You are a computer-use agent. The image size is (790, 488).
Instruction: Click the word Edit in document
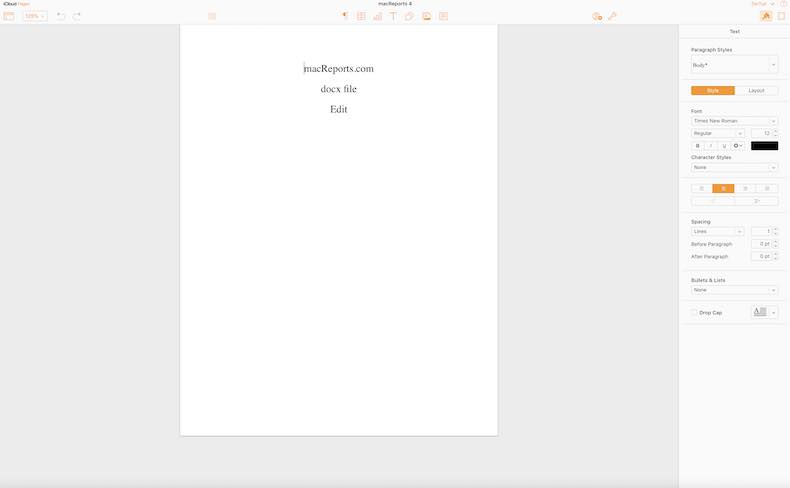[339, 109]
